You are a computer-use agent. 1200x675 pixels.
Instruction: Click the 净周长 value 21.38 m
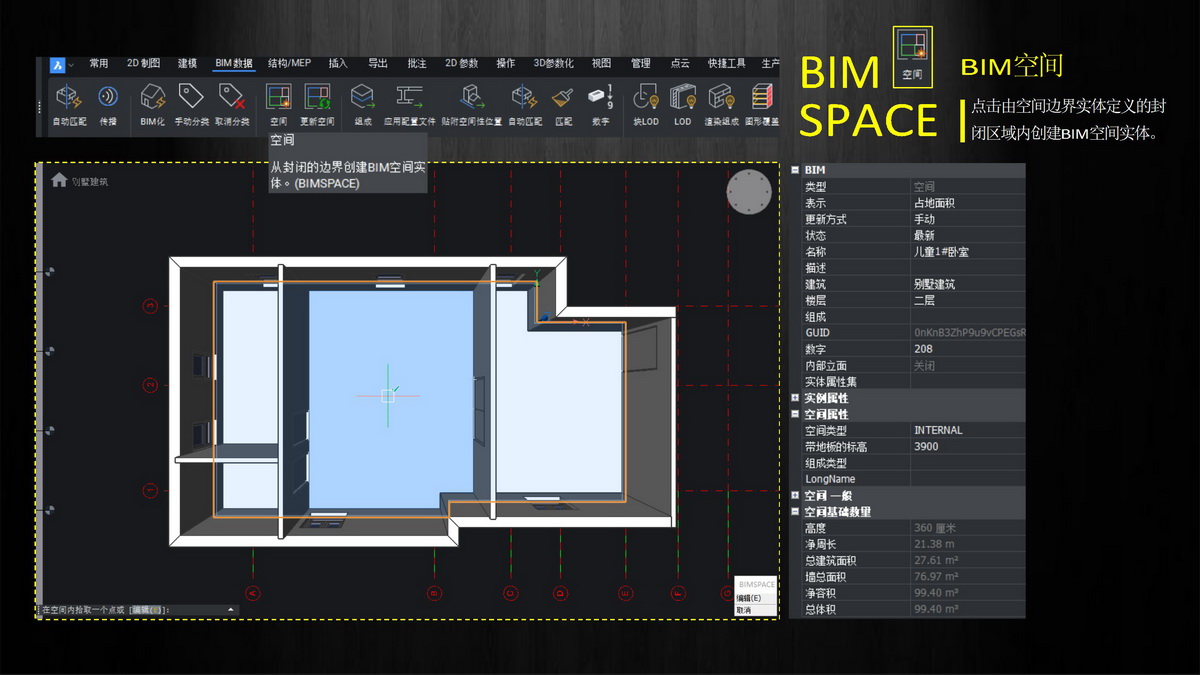968,544
